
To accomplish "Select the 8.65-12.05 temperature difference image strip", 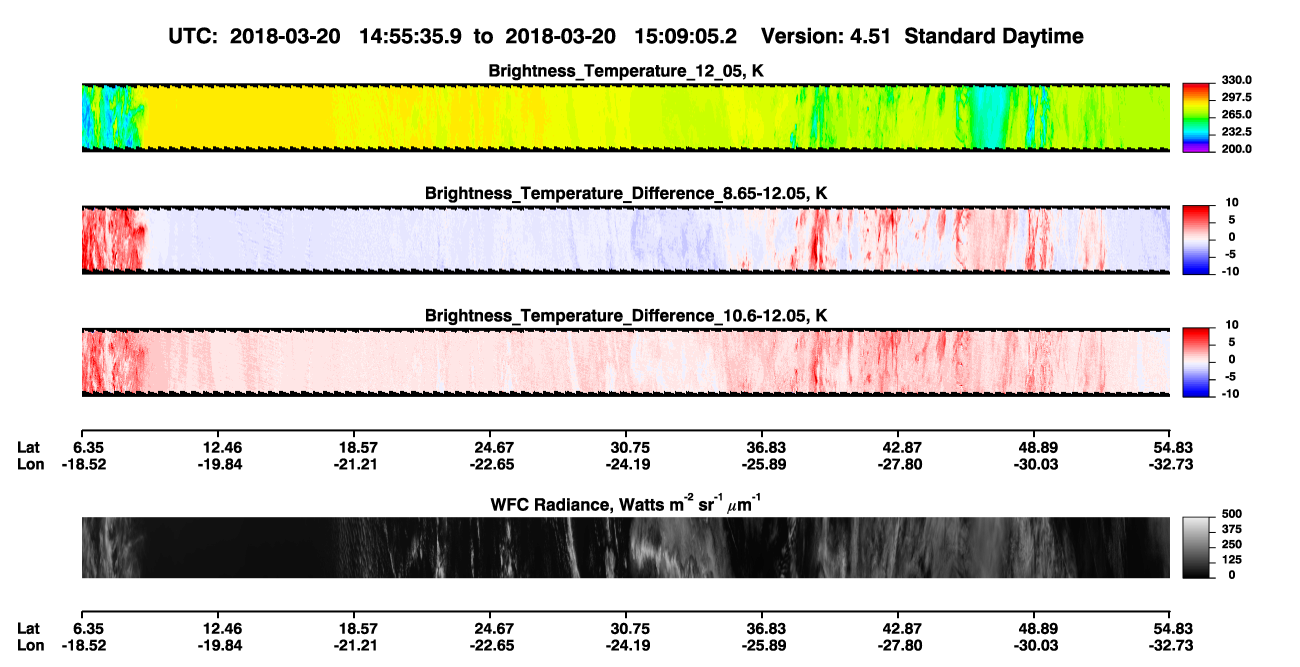I will [x=625, y=239].
